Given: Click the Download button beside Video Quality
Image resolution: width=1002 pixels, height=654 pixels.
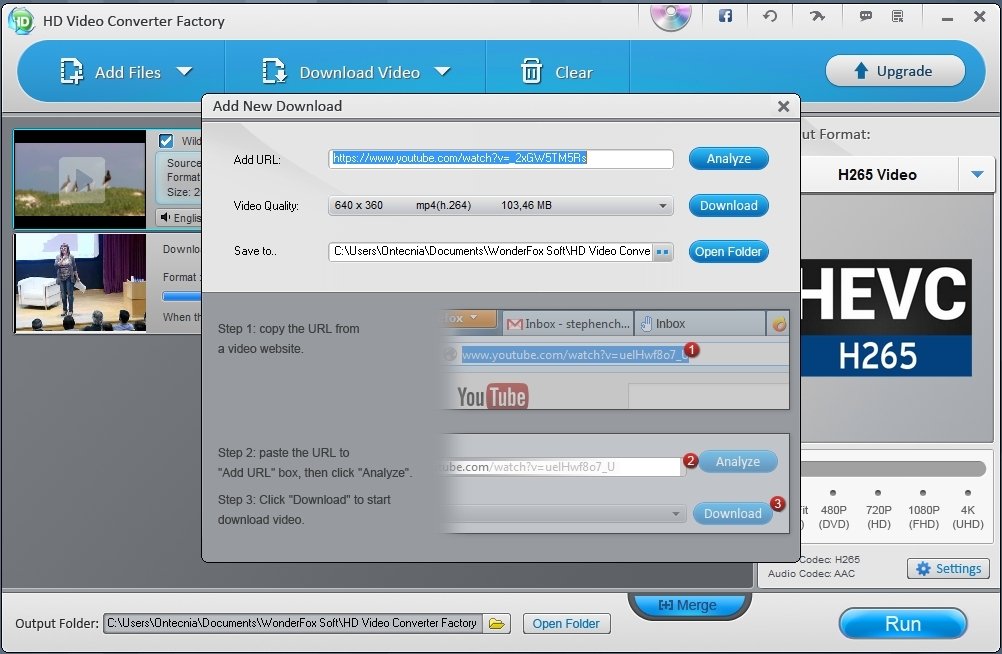Looking at the screenshot, I should coord(728,206).
